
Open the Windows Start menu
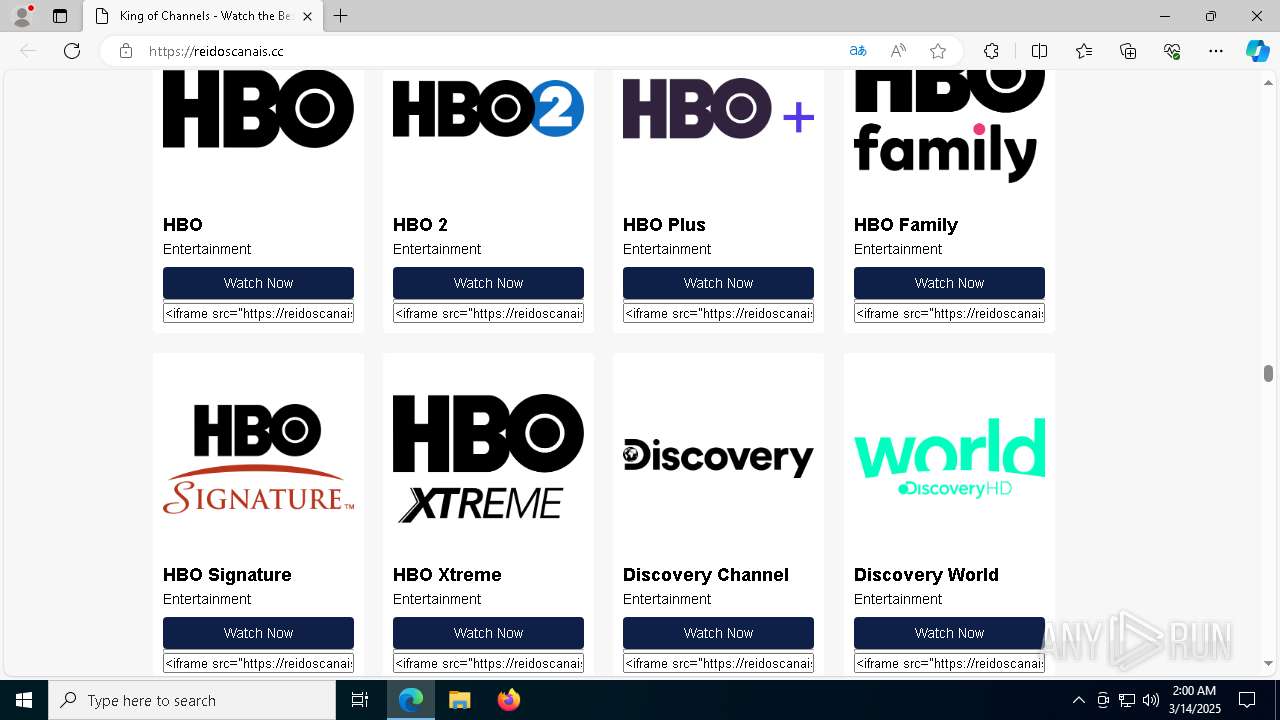click(x=24, y=700)
